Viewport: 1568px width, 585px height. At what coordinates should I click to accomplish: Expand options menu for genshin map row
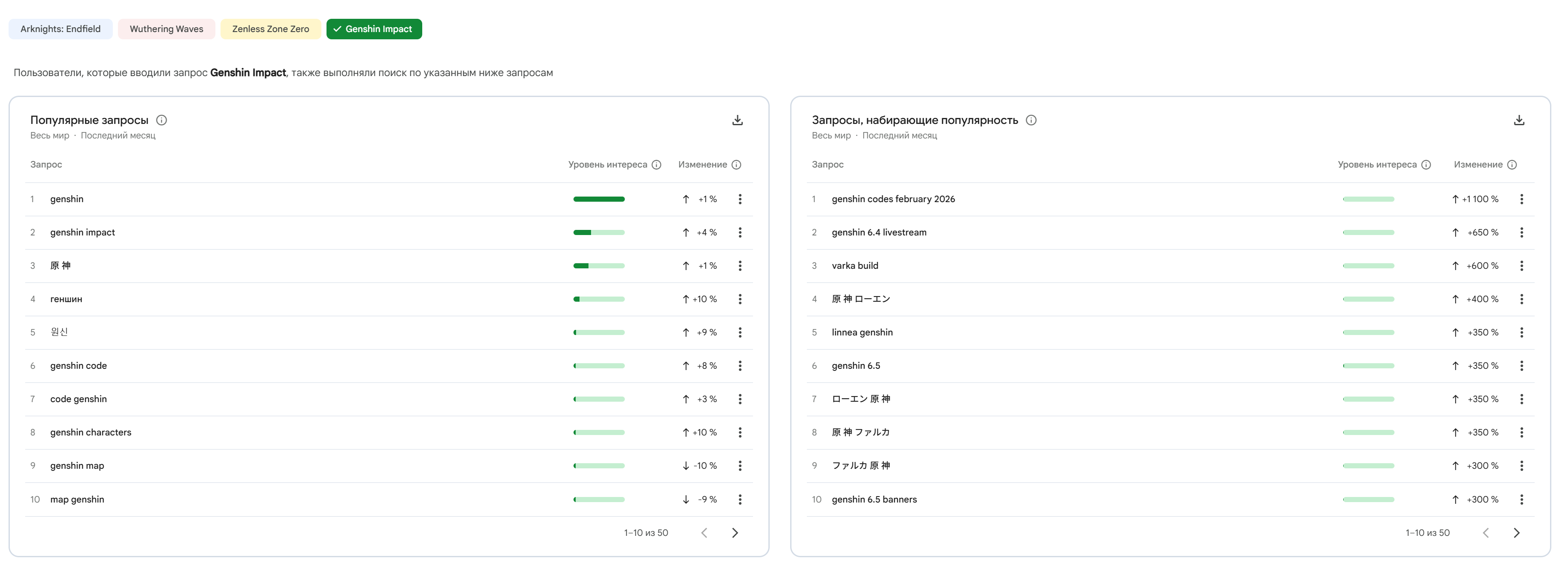(x=740, y=466)
